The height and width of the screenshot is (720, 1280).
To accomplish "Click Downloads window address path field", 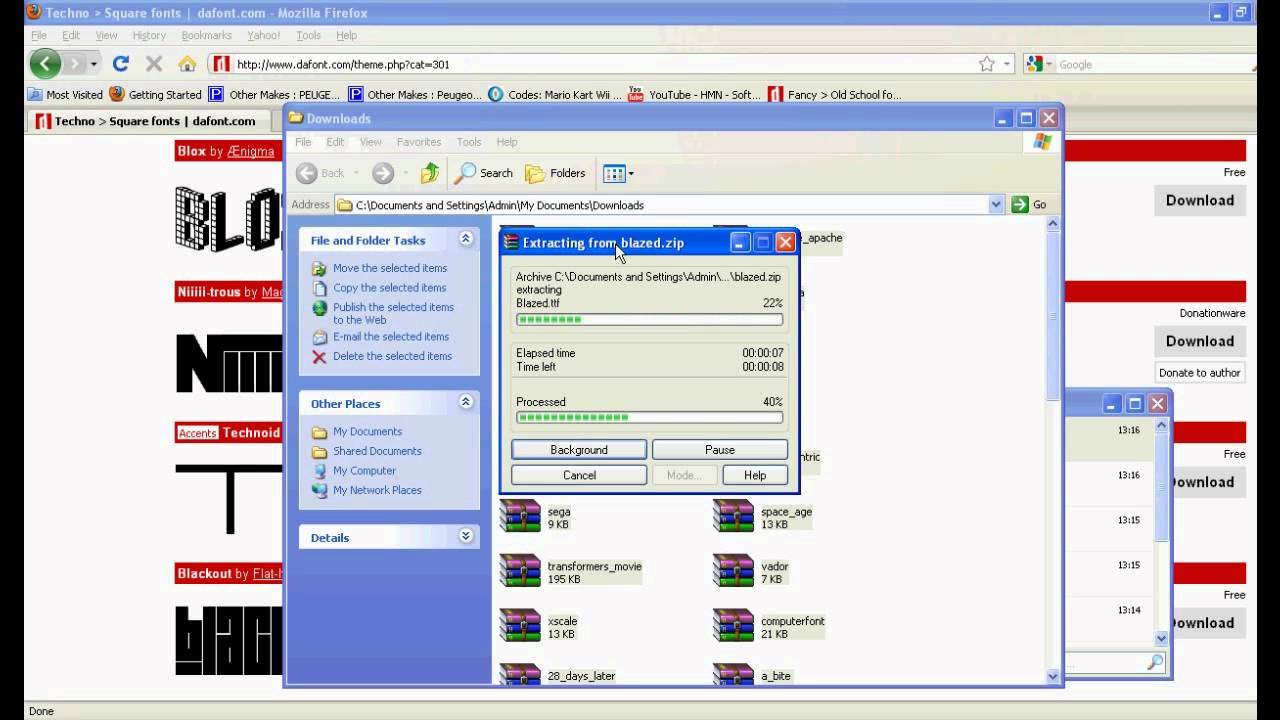I will (x=662, y=204).
